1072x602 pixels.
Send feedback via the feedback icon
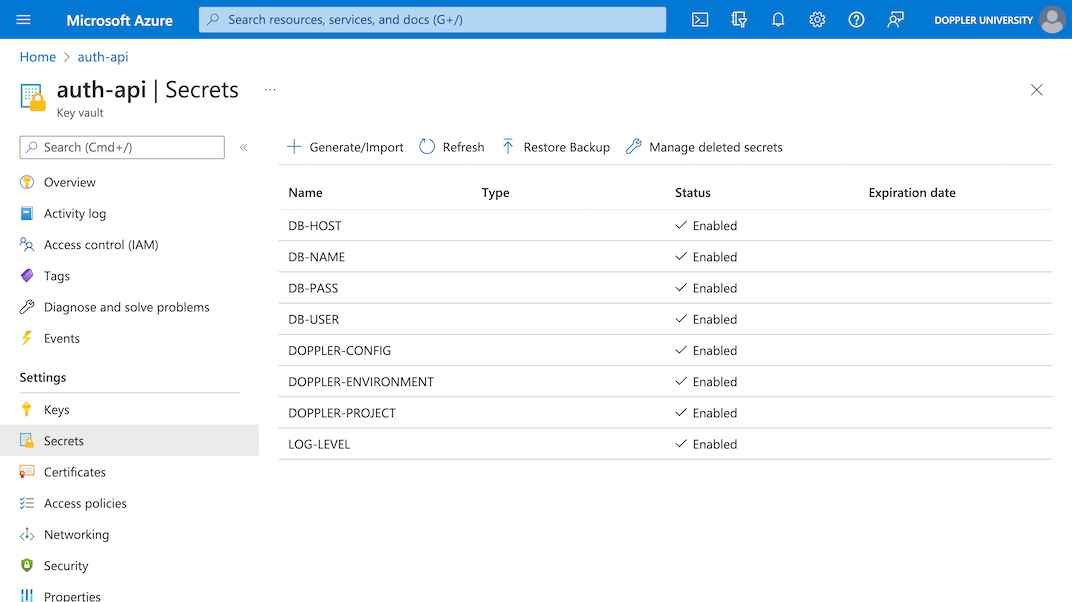pyautogui.click(x=895, y=19)
